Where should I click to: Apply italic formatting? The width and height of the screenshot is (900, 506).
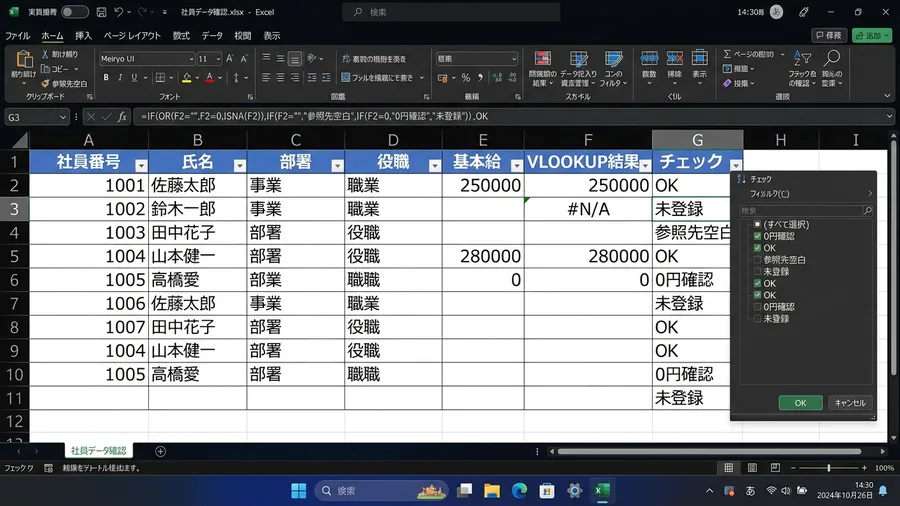120,77
